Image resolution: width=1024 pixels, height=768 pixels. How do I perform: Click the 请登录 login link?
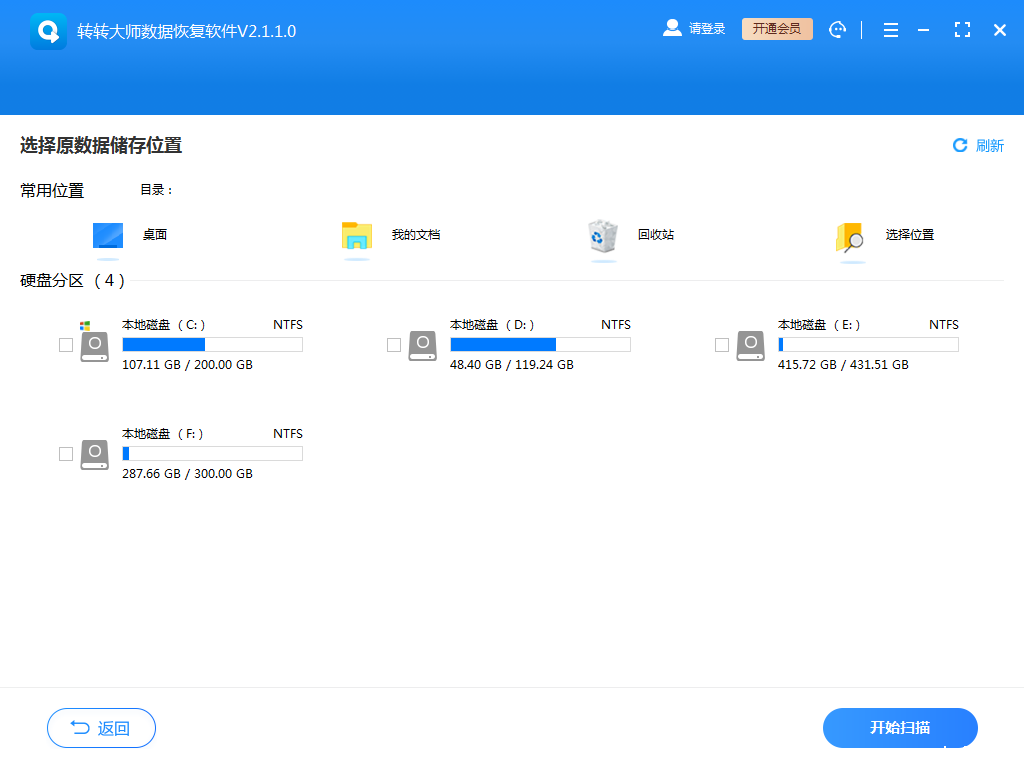tap(706, 28)
